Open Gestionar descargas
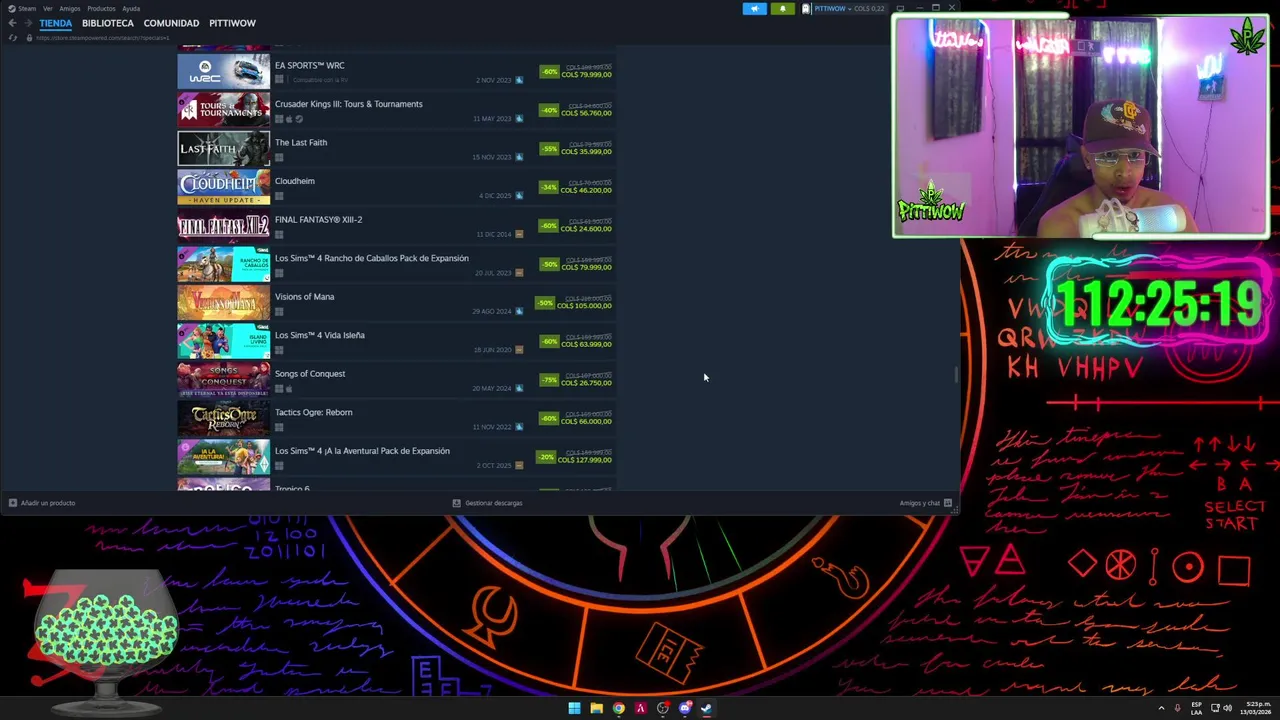Screen dimensions: 1280x720 tap(494, 503)
